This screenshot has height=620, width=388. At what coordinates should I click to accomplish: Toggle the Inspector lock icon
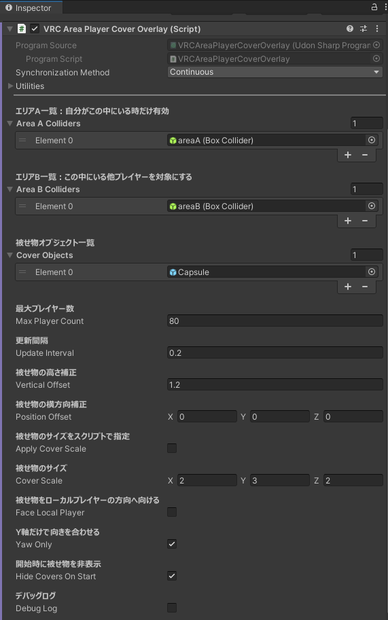tap(374, 7)
